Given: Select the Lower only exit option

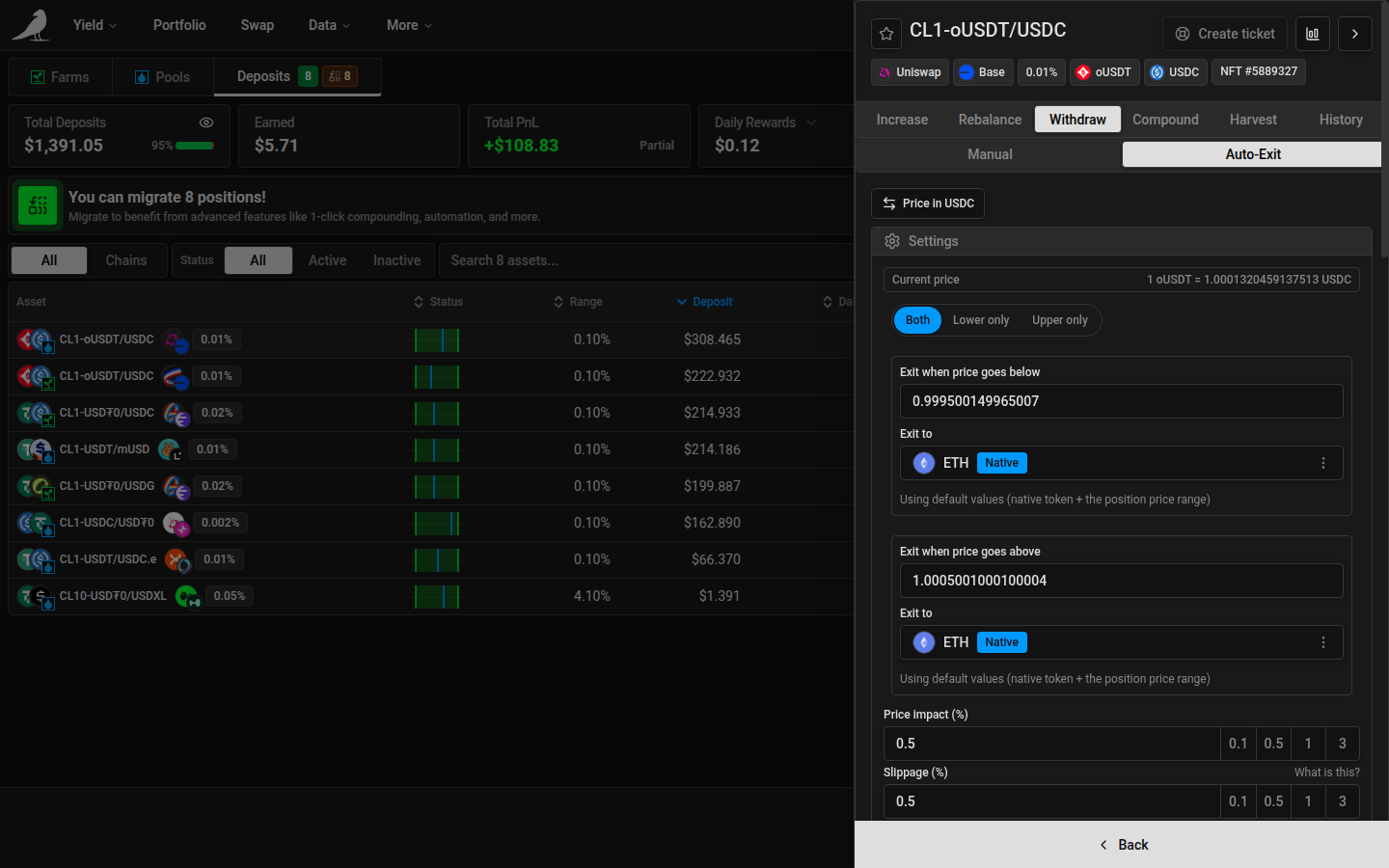Looking at the screenshot, I should (x=981, y=320).
